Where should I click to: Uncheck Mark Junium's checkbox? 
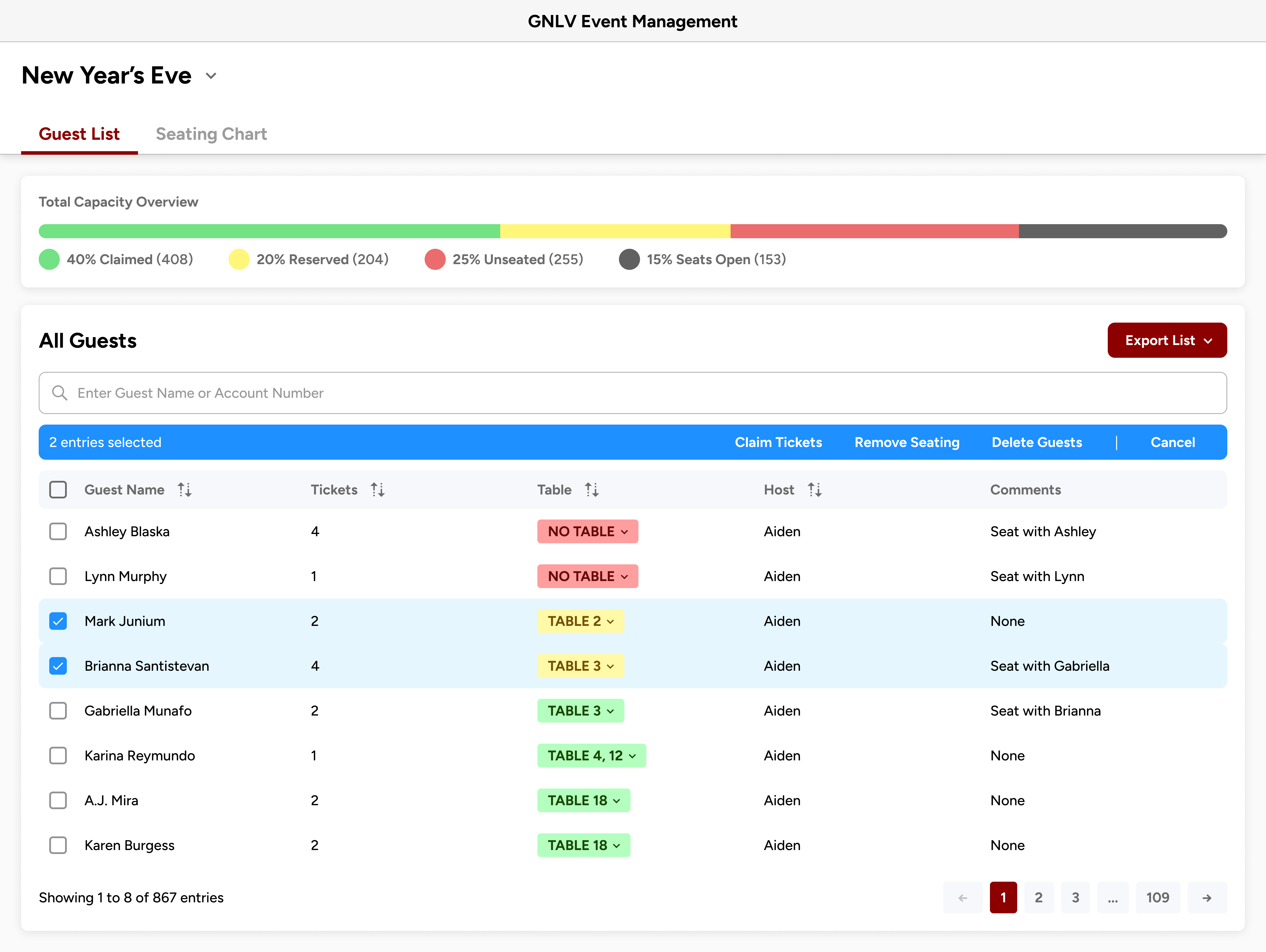[58, 621]
